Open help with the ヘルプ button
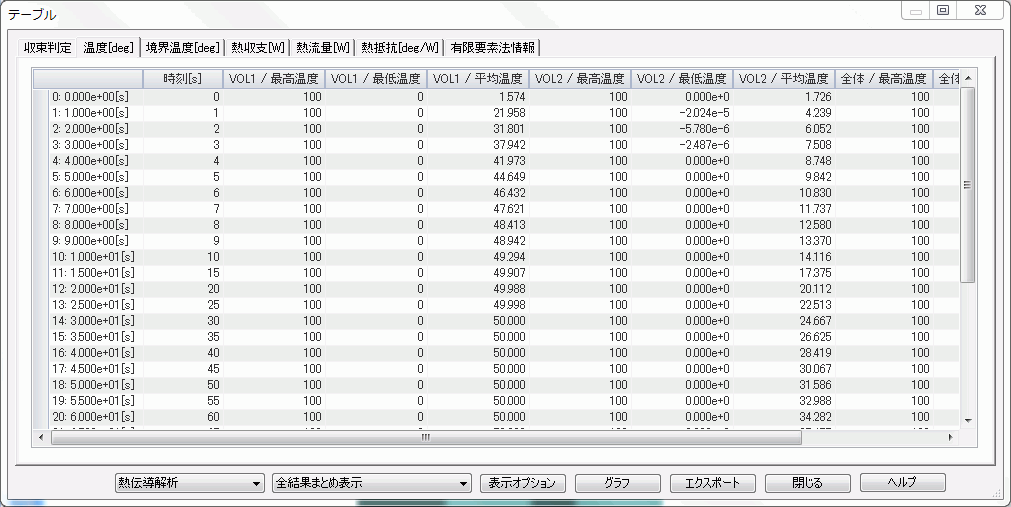 902,483
